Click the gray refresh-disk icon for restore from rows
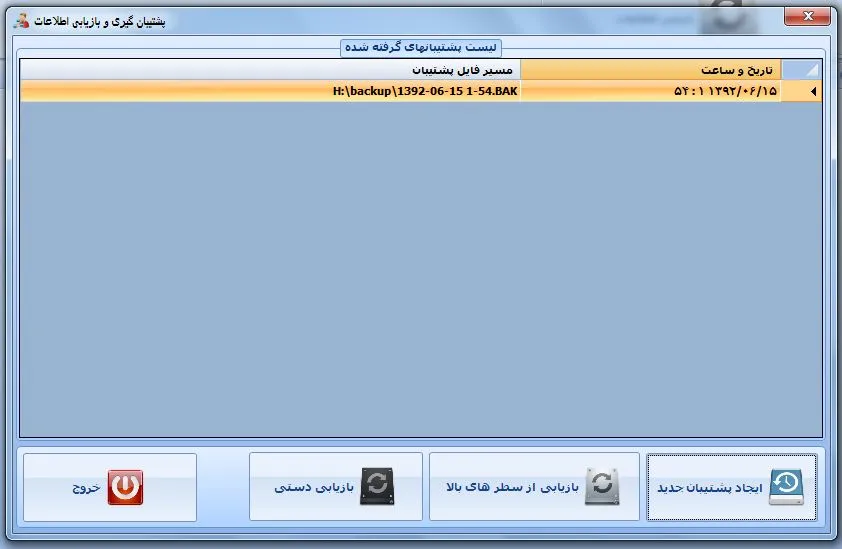This screenshot has height=549, width=842. [x=602, y=486]
